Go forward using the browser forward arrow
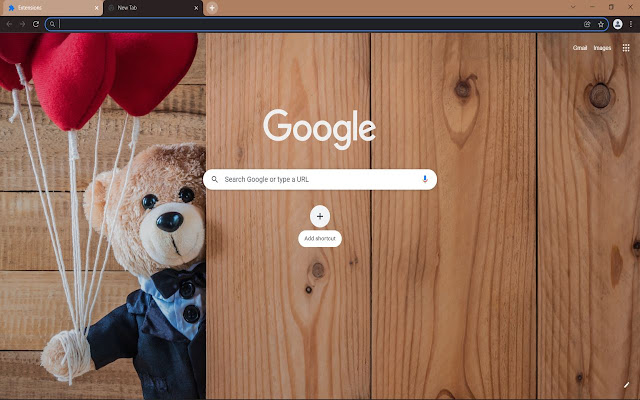 pyautogui.click(x=22, y=24)
